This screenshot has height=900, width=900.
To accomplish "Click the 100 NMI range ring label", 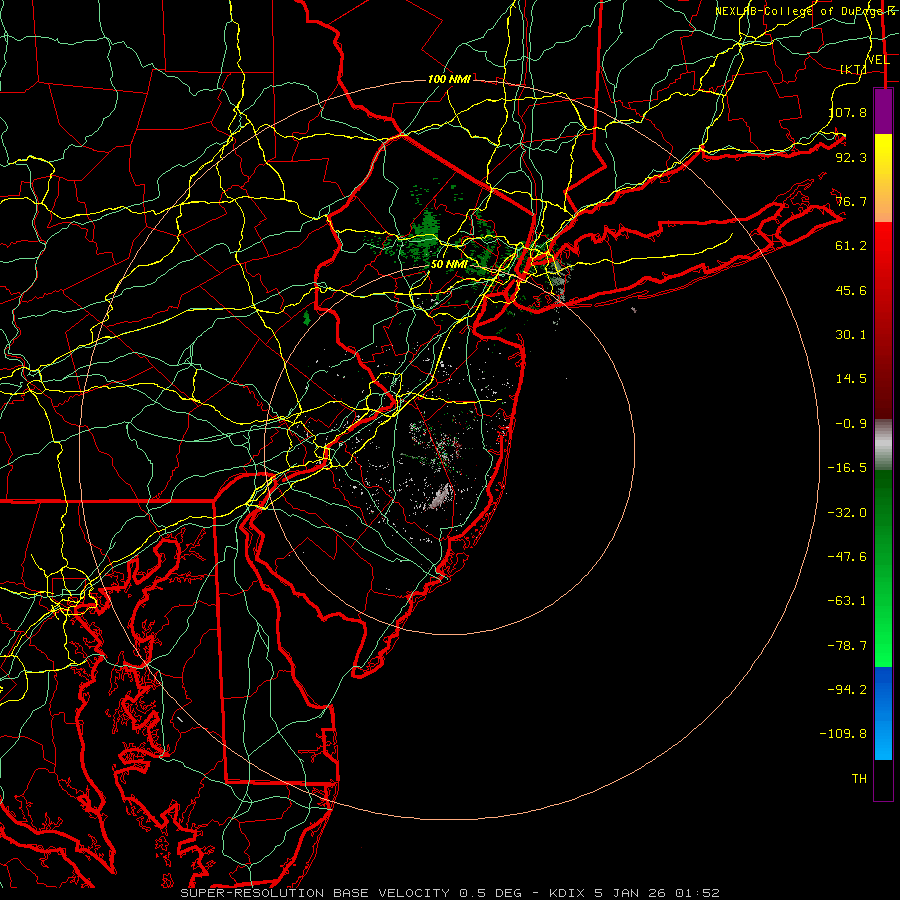I will tap(449, 79).
